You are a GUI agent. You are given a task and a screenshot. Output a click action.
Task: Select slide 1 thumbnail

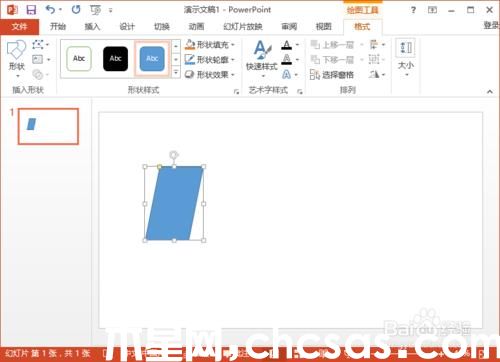(x=48, y=126)
